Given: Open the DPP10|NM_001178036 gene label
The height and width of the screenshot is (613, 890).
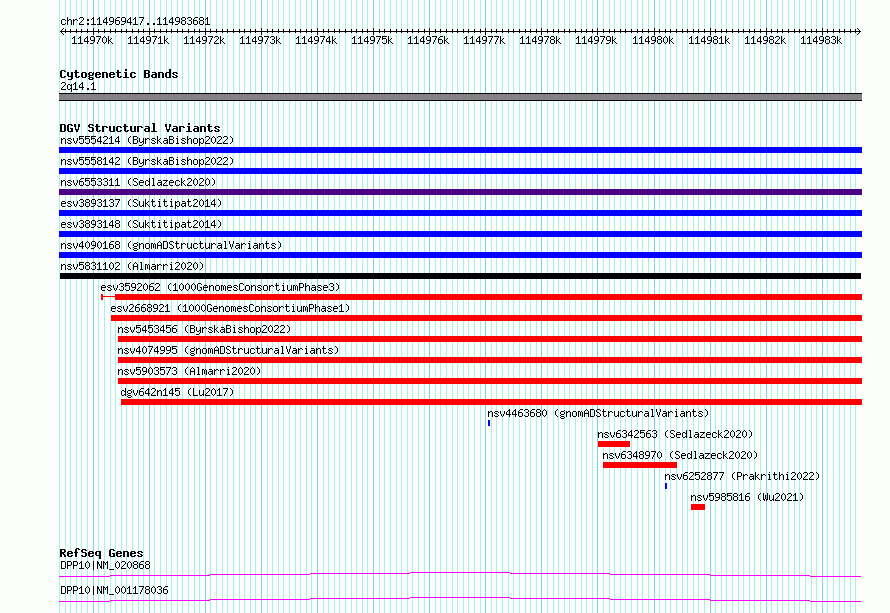Looking at the screenshot, I should pos(114,590).
